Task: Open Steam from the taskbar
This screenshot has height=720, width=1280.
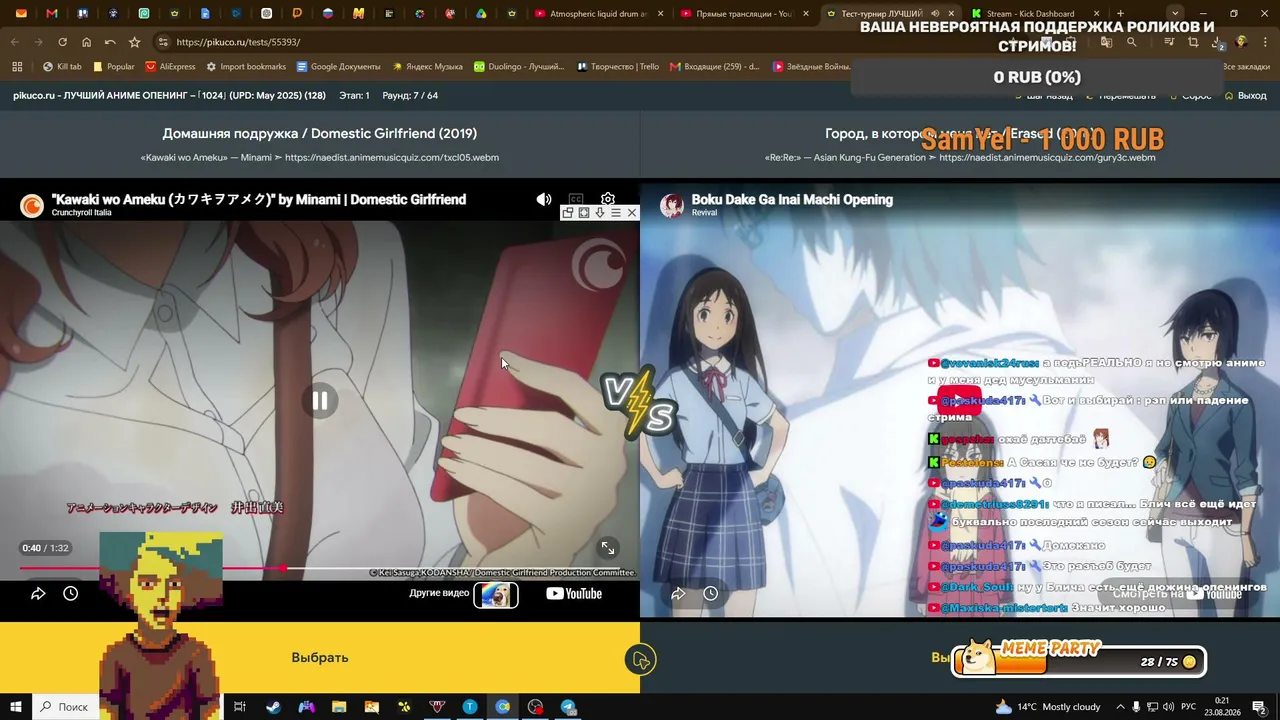Action: point(273,707)
